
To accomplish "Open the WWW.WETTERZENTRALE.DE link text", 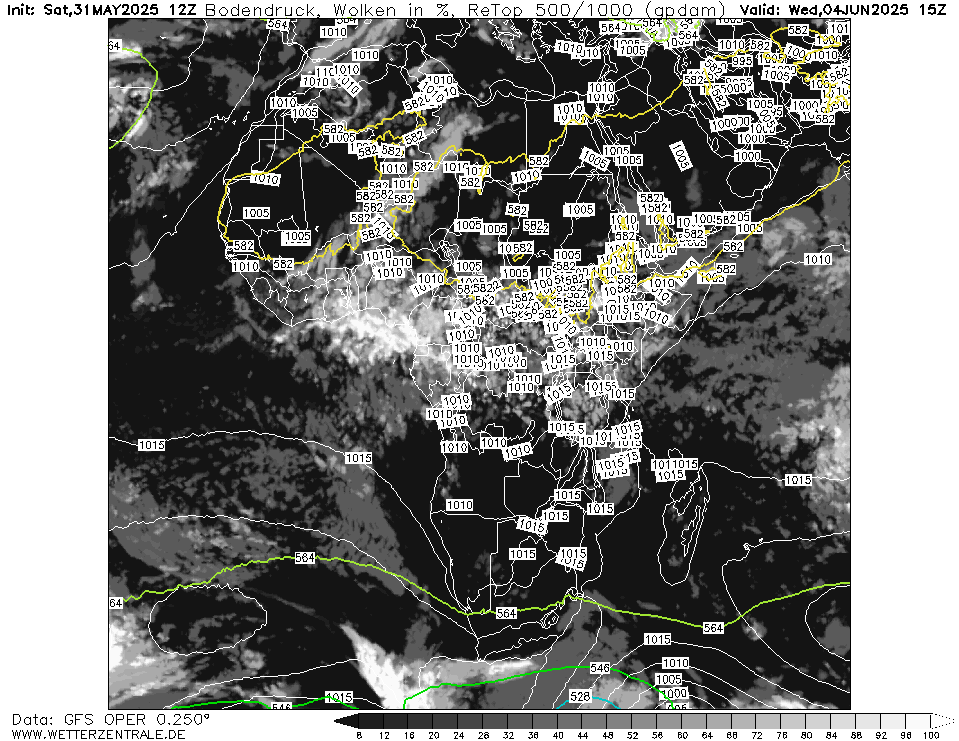I will (98, 734).
